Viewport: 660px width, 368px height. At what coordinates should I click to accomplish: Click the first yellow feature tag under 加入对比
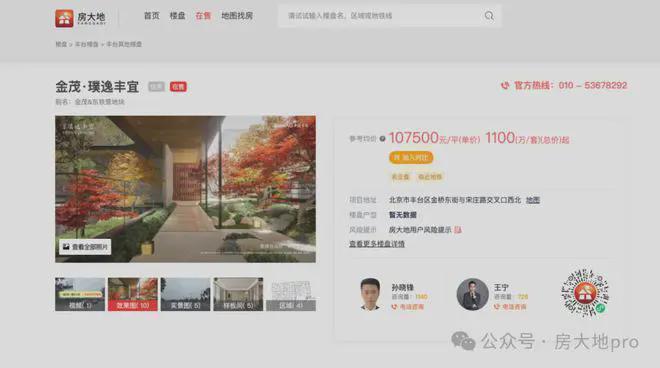pyautogui.click(x=400, y=177)
